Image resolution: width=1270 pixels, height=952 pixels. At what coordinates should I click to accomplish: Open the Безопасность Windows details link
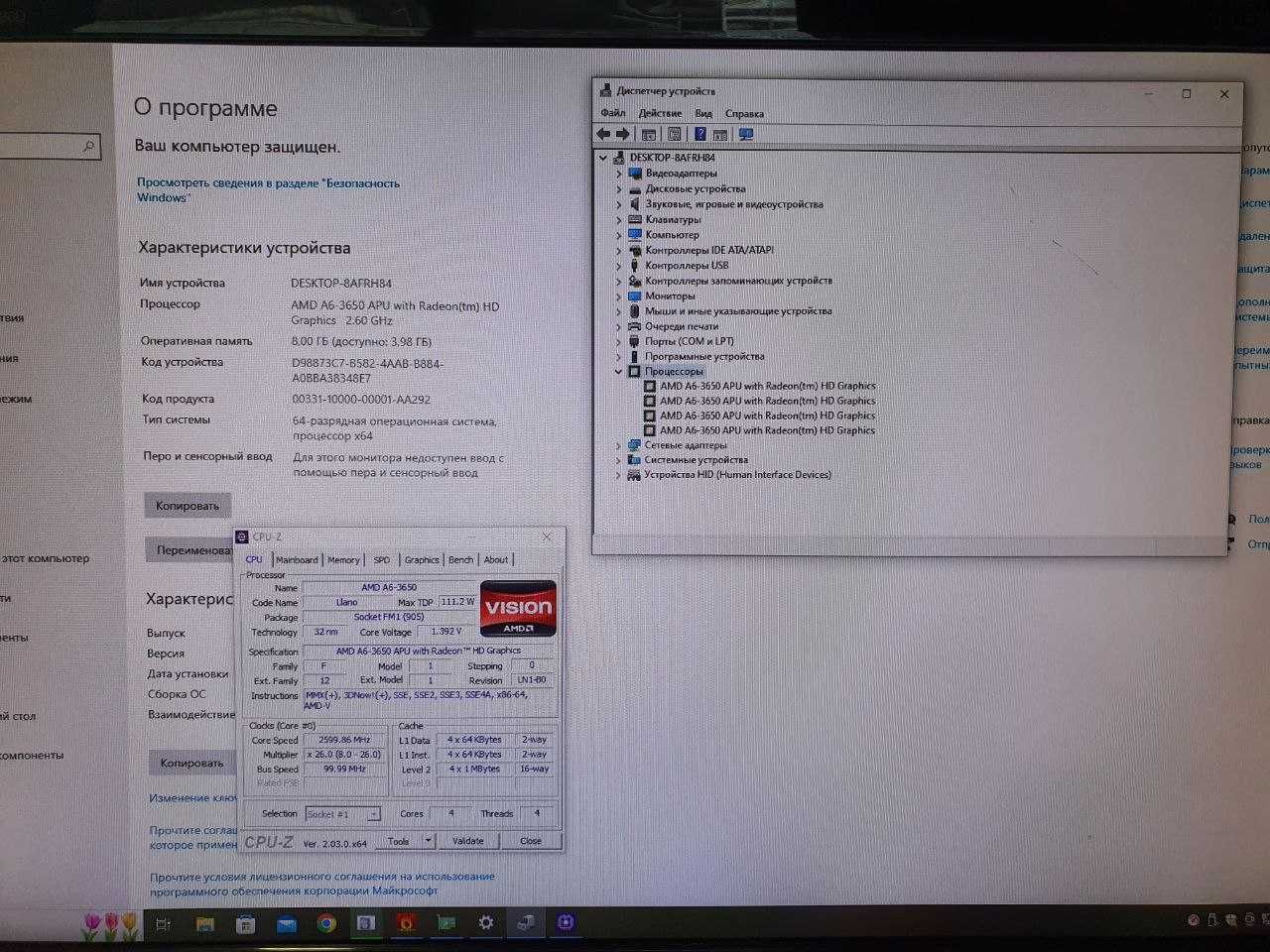point(268,190)
